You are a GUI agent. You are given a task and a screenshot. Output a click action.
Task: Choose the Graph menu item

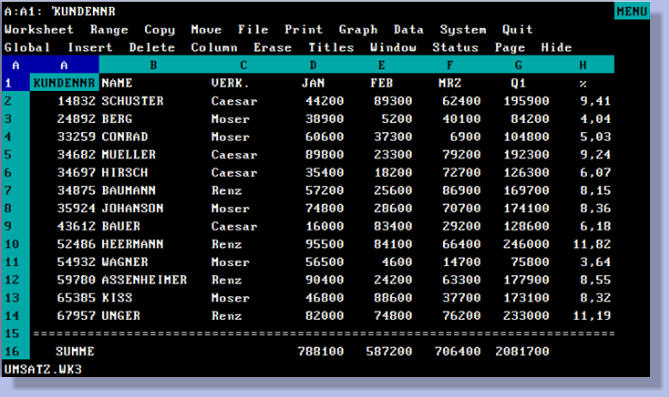pos(358,29)
